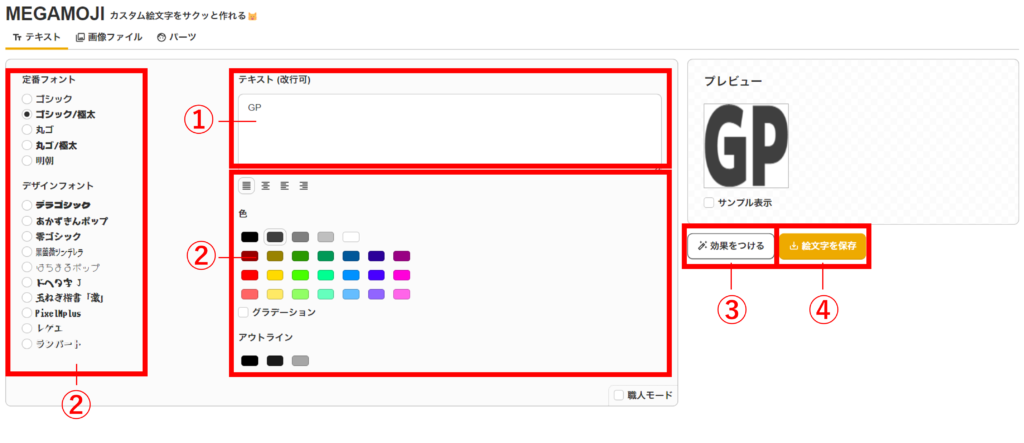Screen dimensions: 1024x443
Task: Select the left text alignment icon
Action: click(285, 186)
